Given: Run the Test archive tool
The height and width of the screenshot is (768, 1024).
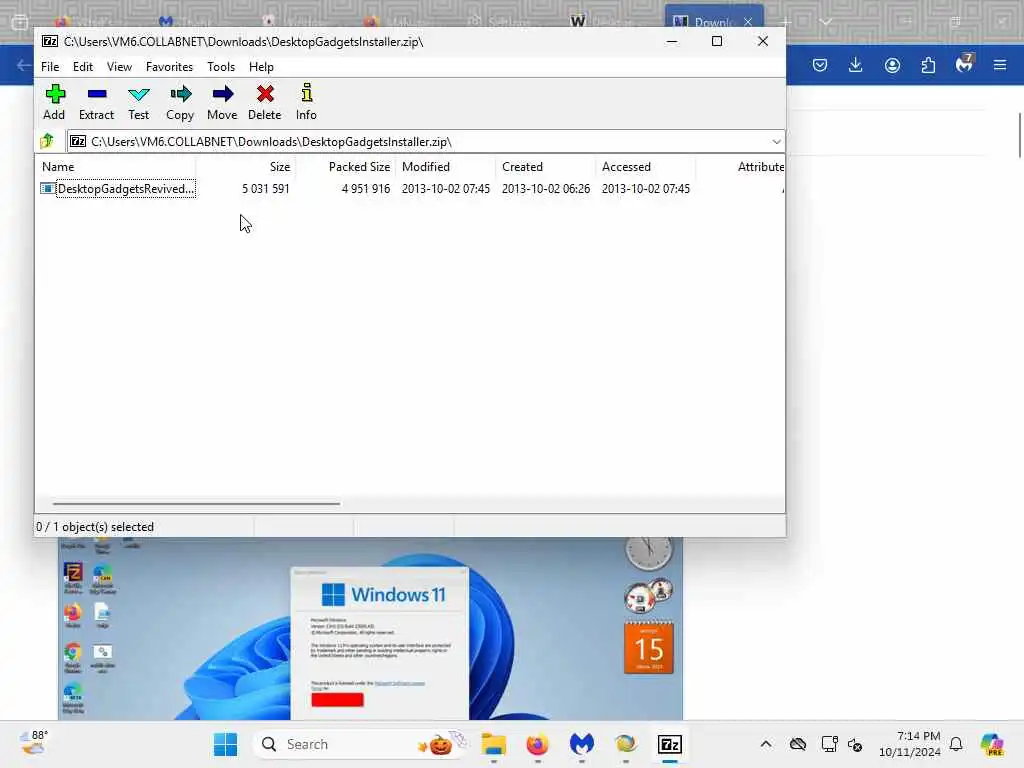Looking at the screenshot, I should click(138, 103).
